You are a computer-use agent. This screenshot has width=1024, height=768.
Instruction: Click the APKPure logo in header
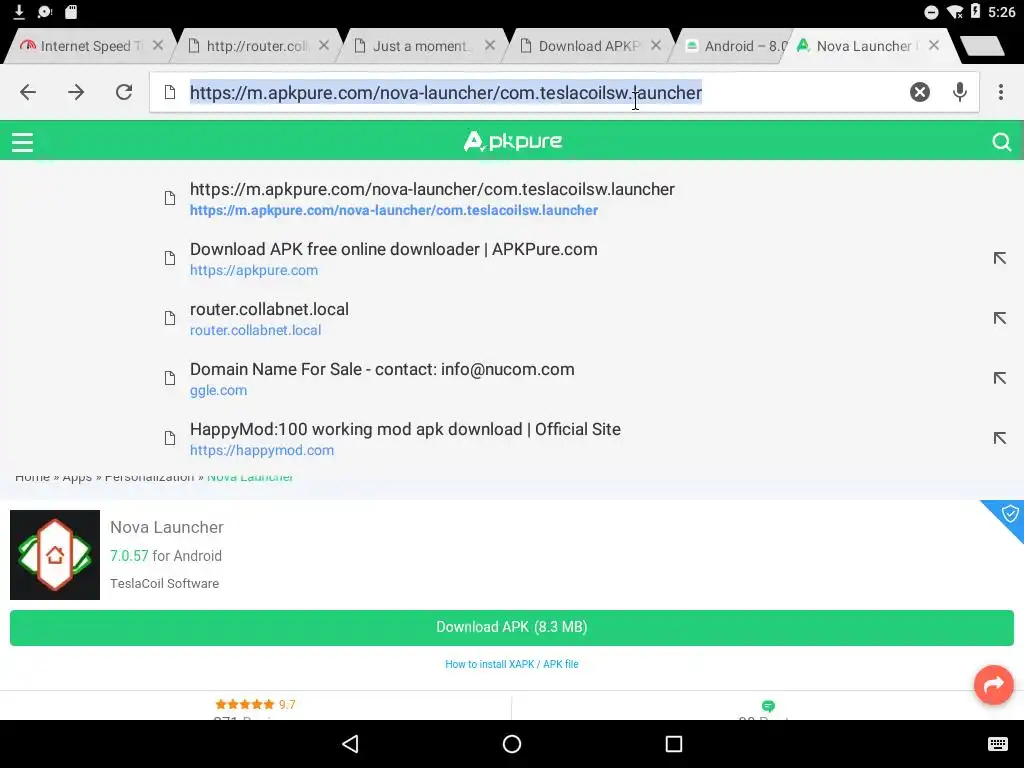(513, 141)
